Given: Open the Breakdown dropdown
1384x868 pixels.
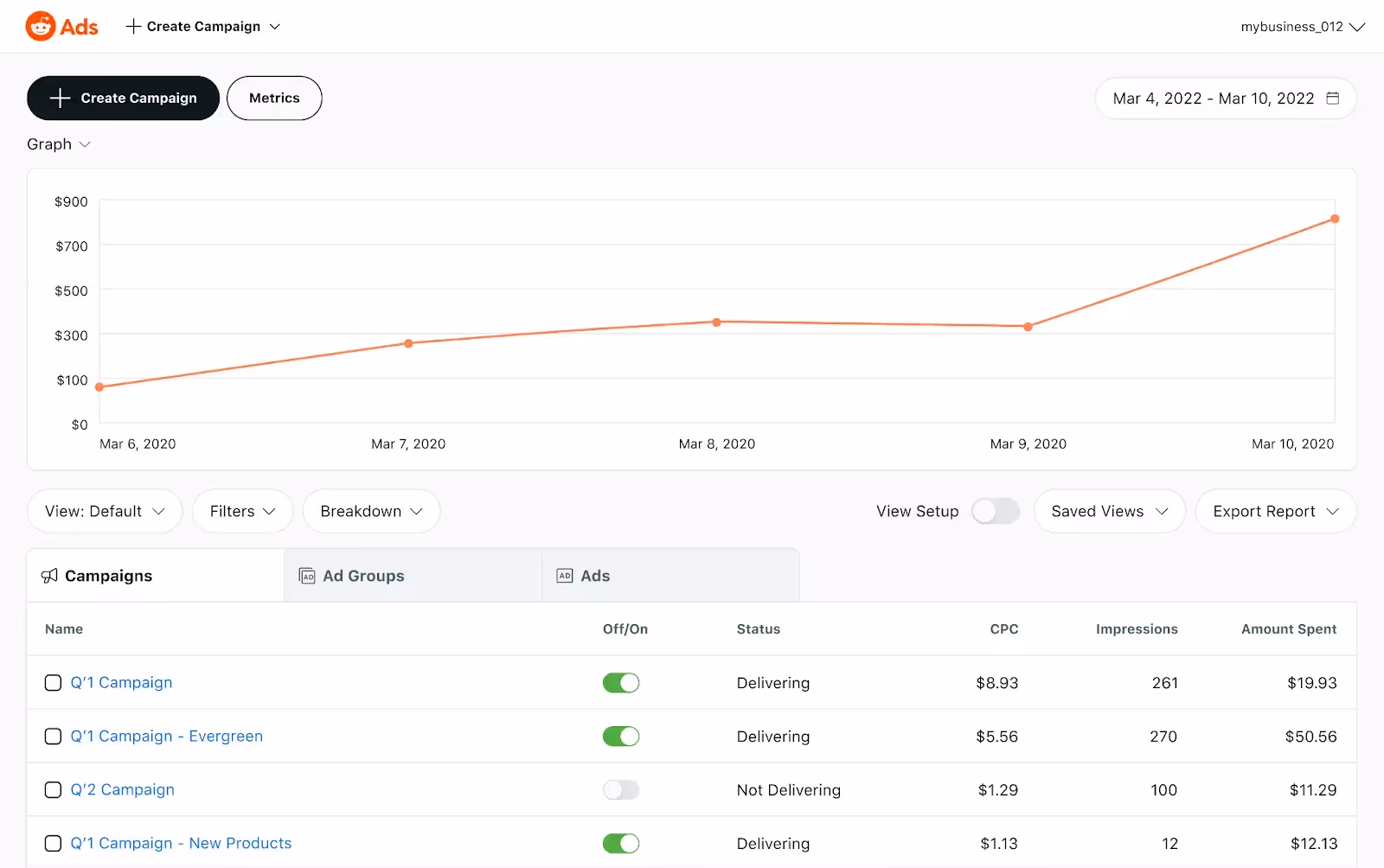Looking at the screenshot, I should coord(370,511).
